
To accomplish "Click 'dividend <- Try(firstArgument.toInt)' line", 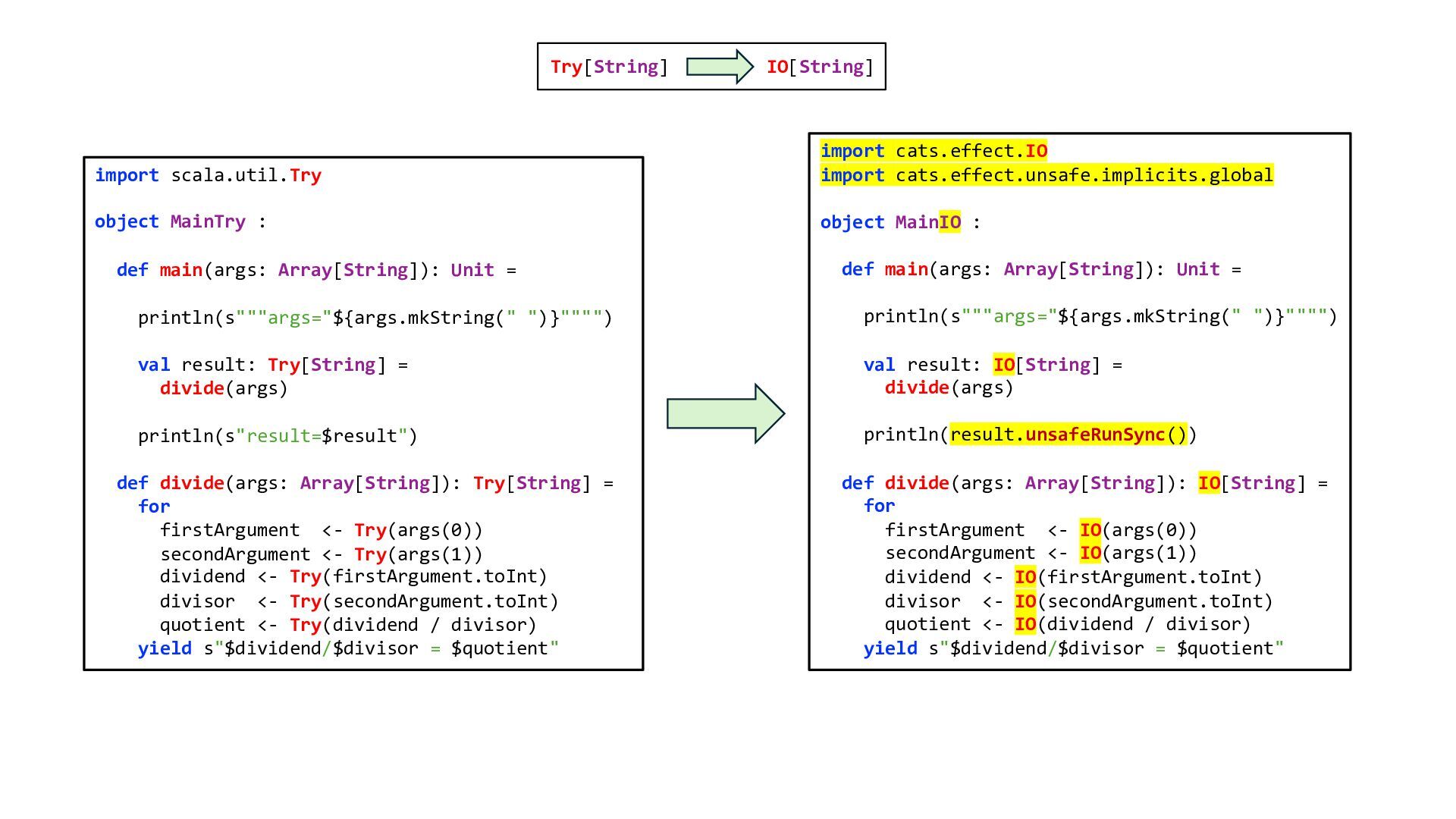I will 353,576.
